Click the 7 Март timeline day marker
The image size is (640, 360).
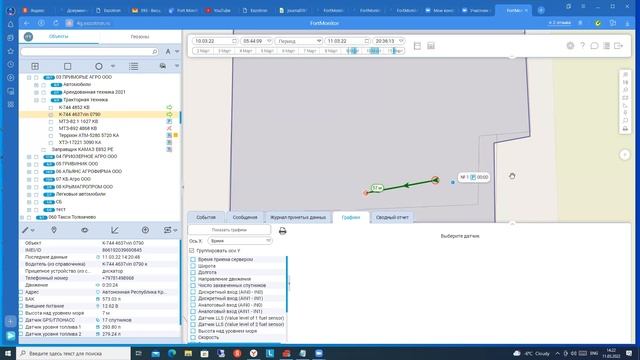pyautogui.click(x=309, y=51)
